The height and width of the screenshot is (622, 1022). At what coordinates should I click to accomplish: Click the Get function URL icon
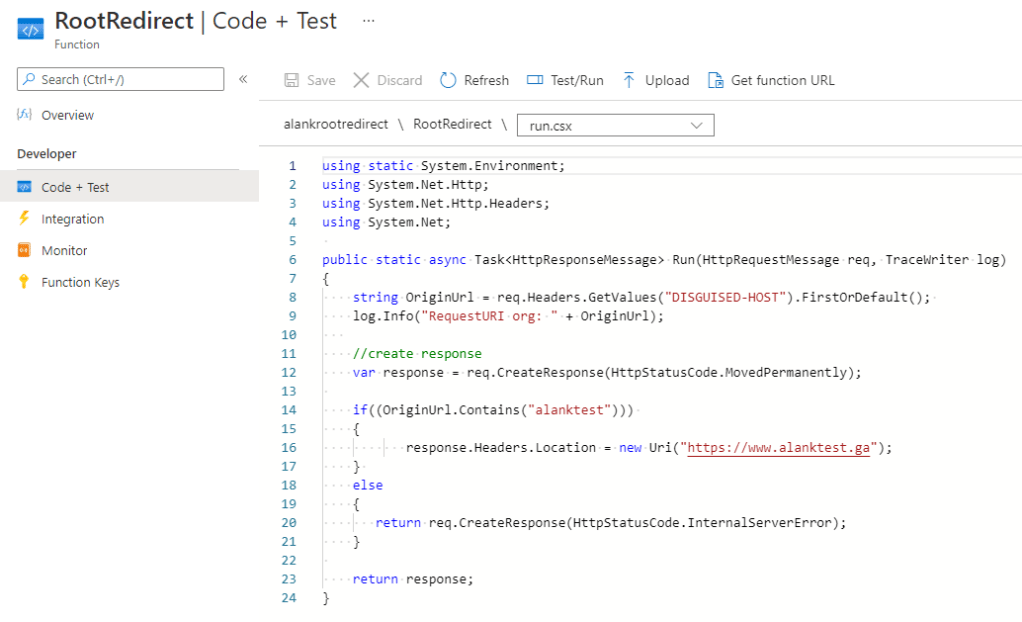point(715,80)
